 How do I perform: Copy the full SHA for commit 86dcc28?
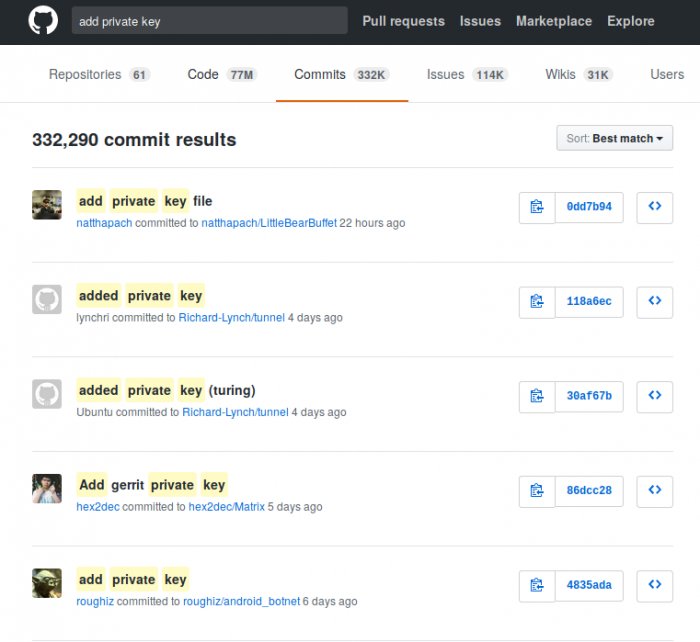click(537, 491)
